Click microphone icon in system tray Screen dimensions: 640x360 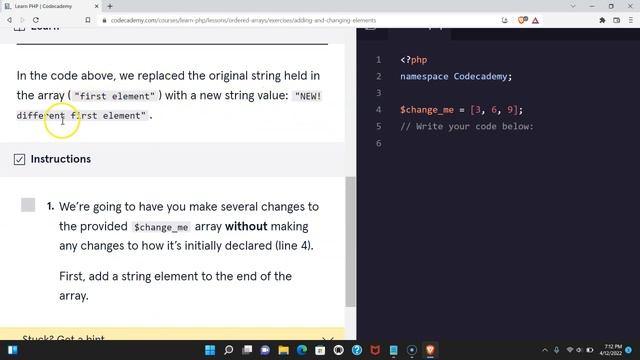point(556,350)
